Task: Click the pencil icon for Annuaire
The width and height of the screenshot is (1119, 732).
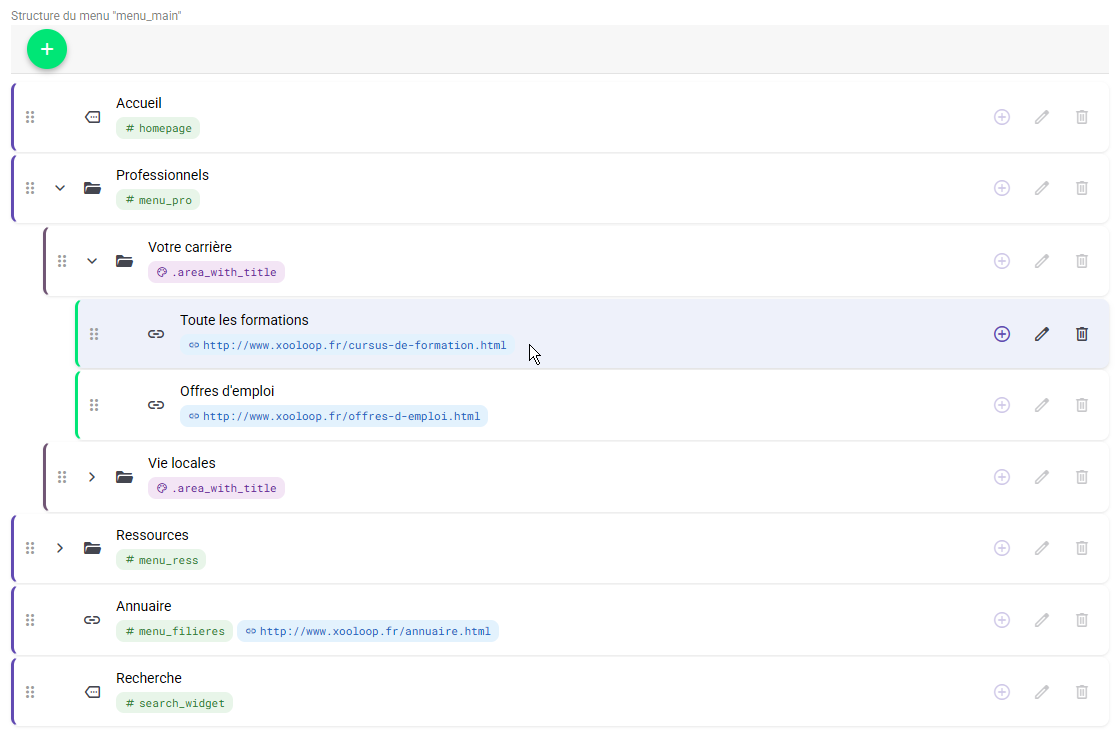Action: 1041,620
